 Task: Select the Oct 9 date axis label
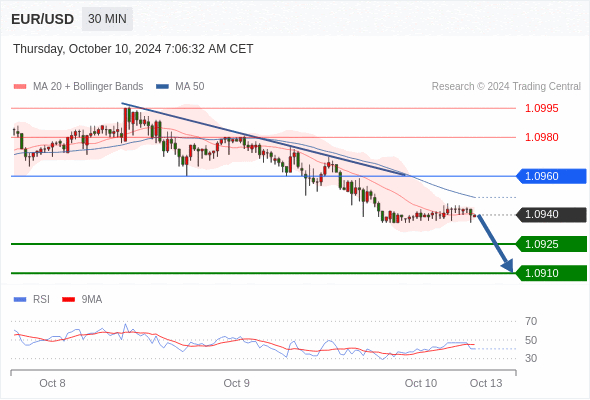point(236,383)
